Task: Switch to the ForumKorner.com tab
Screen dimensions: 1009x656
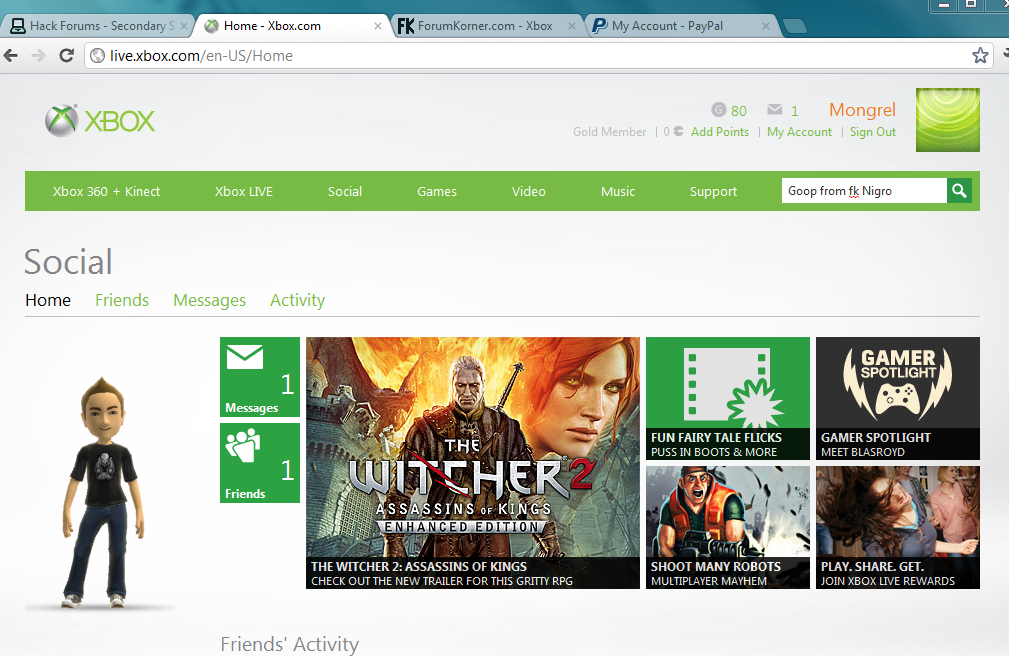Action: 485,26
